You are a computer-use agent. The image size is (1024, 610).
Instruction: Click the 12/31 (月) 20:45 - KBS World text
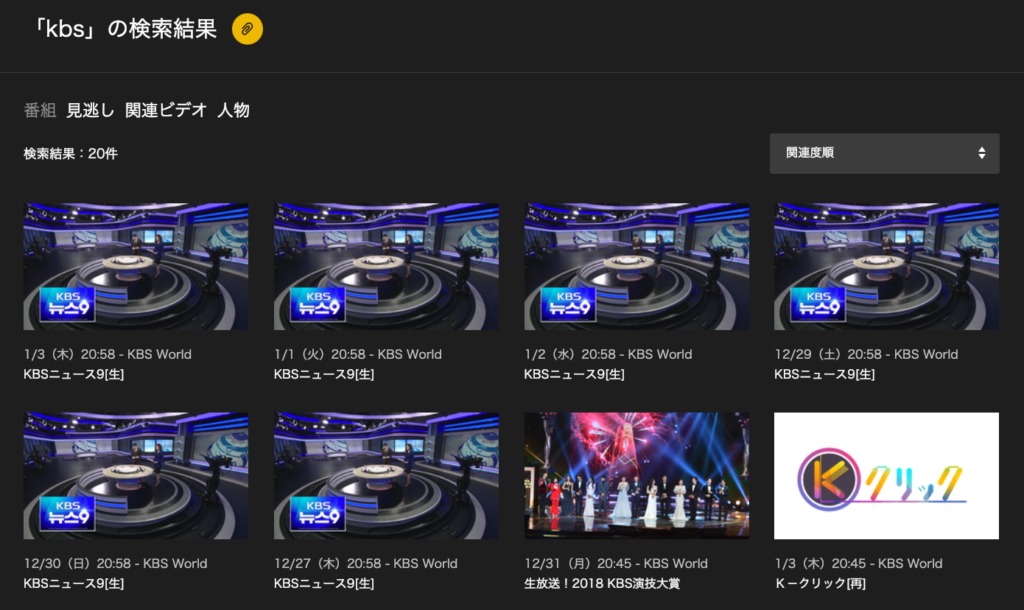point(616,563)
